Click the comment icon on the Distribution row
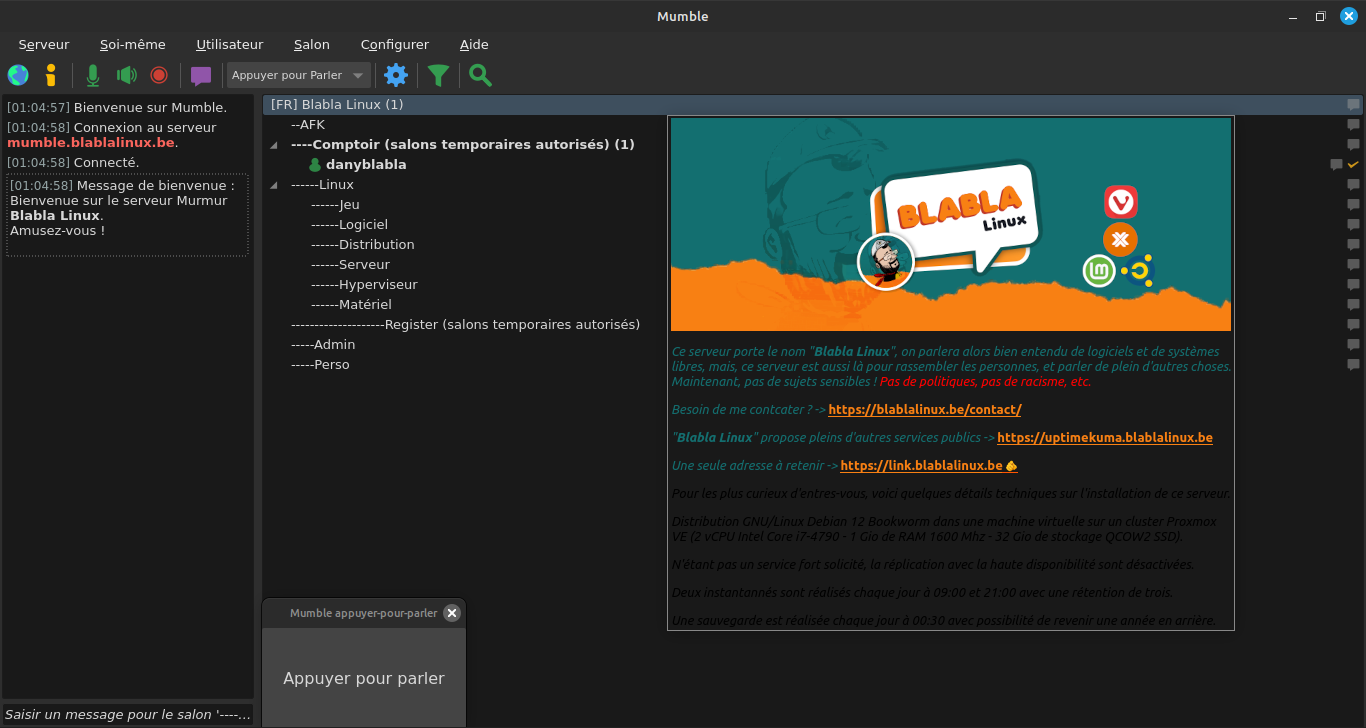1366x728 pixels. 1353,245
